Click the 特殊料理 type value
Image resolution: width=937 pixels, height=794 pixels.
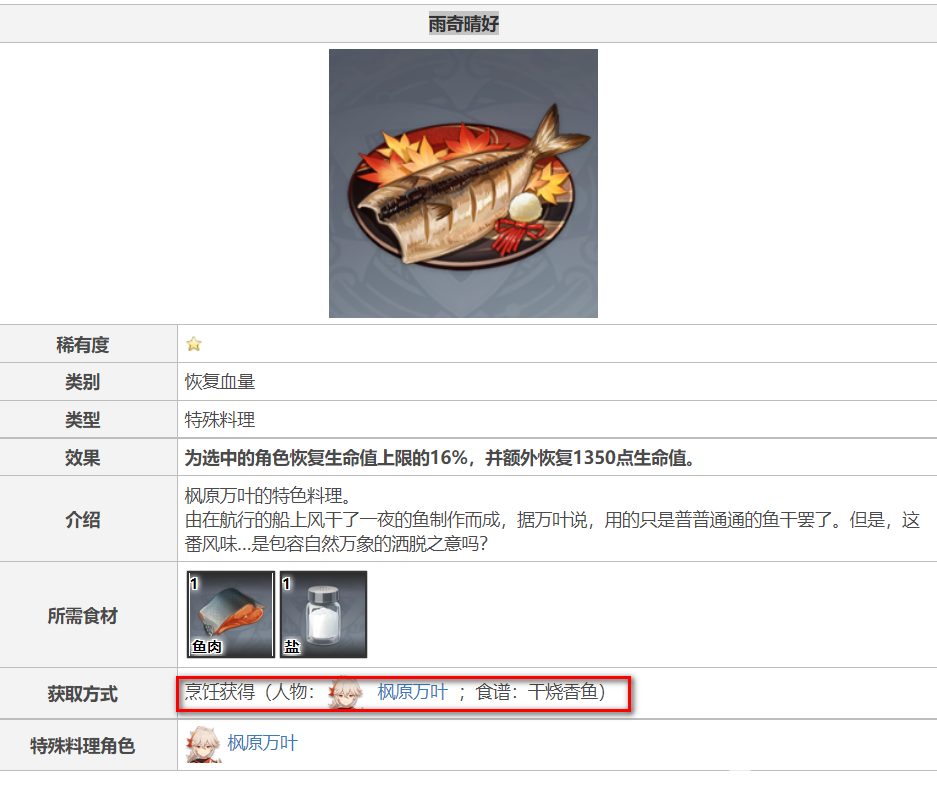[220, 420]
